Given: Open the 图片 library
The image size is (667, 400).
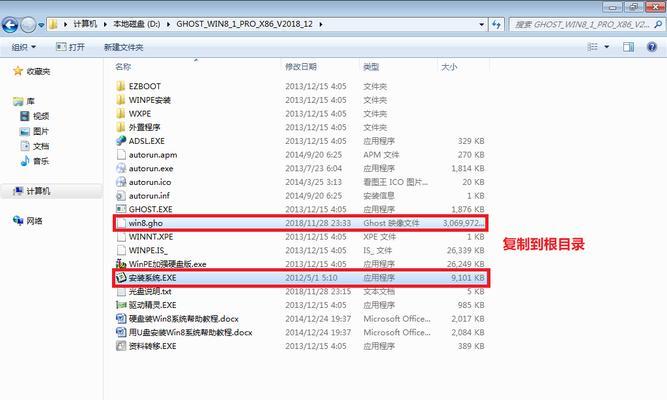Looking at the screenshot, I should click(41, 131).
